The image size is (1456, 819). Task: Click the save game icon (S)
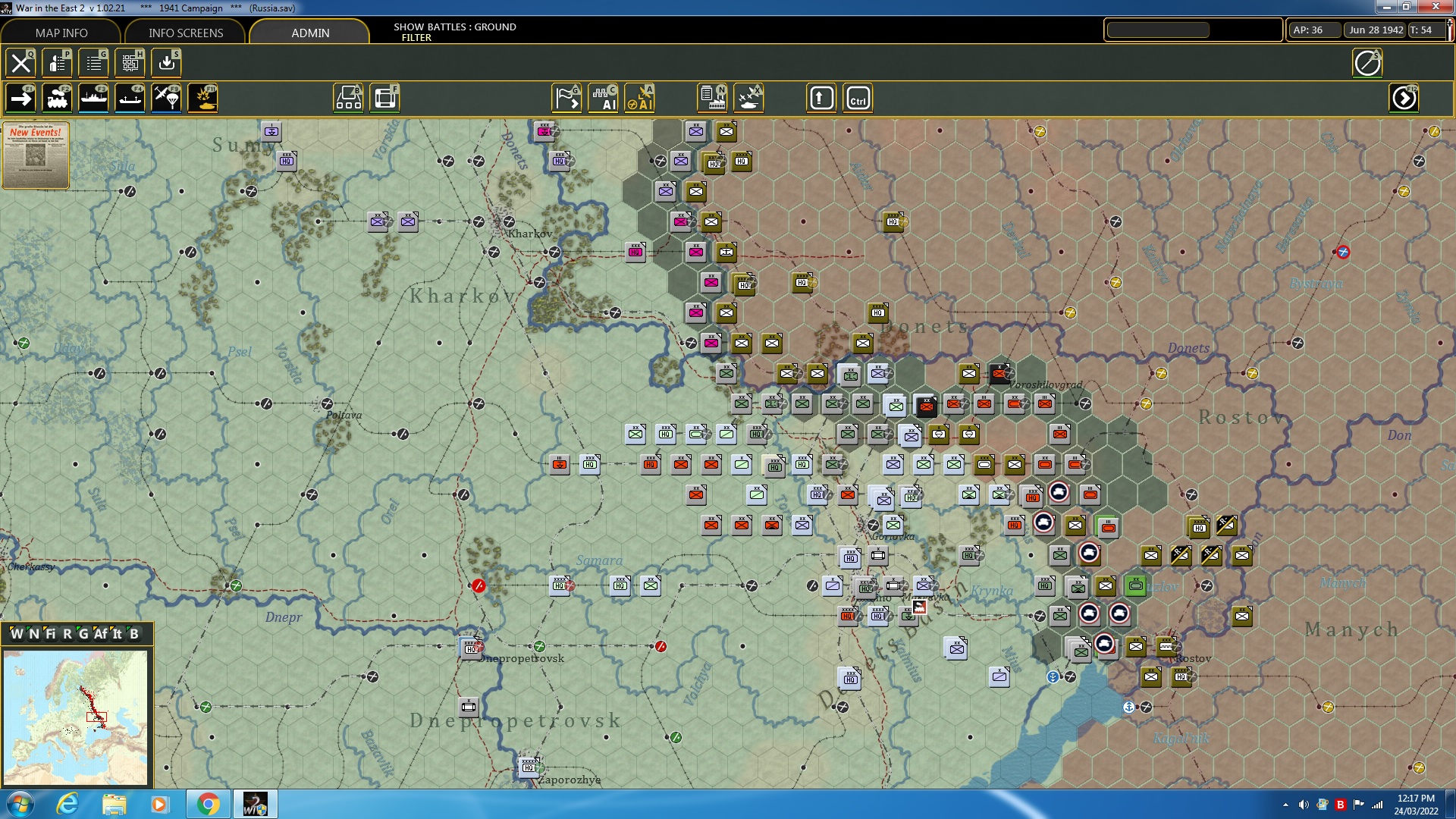click(x=167, y=63)
